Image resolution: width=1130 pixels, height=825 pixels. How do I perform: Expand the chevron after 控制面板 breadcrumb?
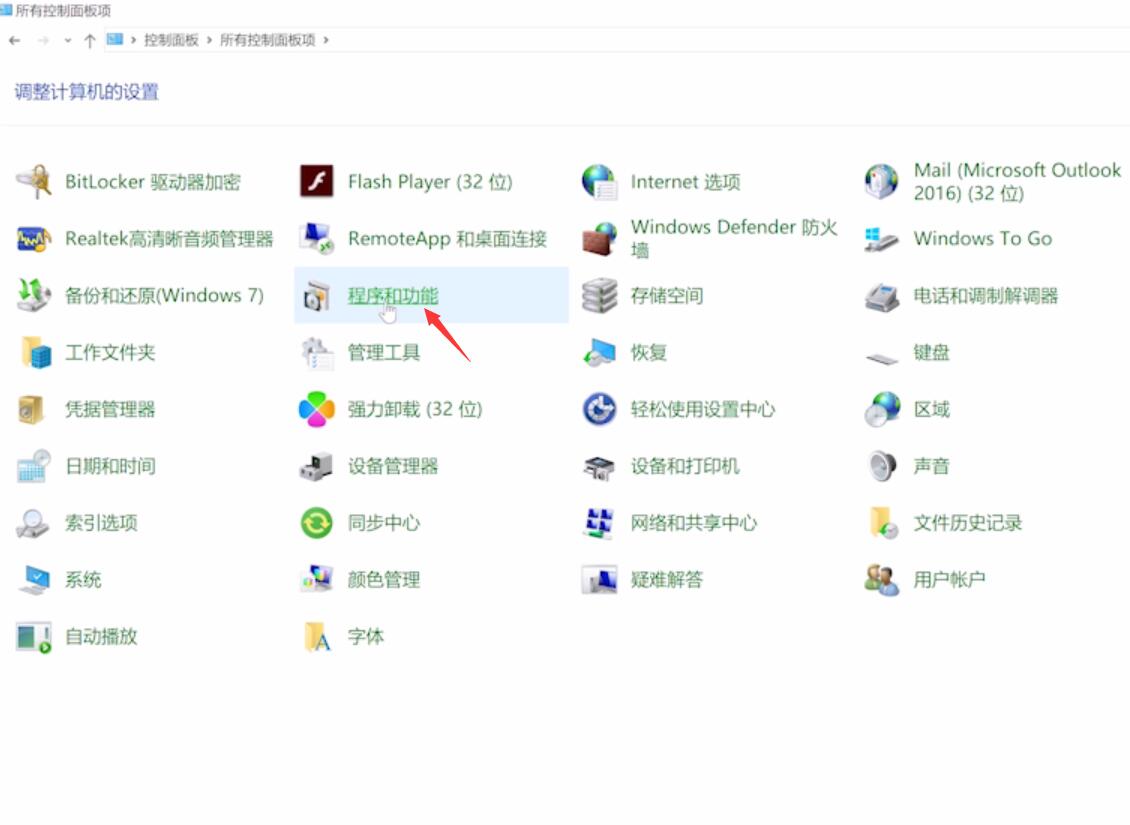[x=209, y=40]
